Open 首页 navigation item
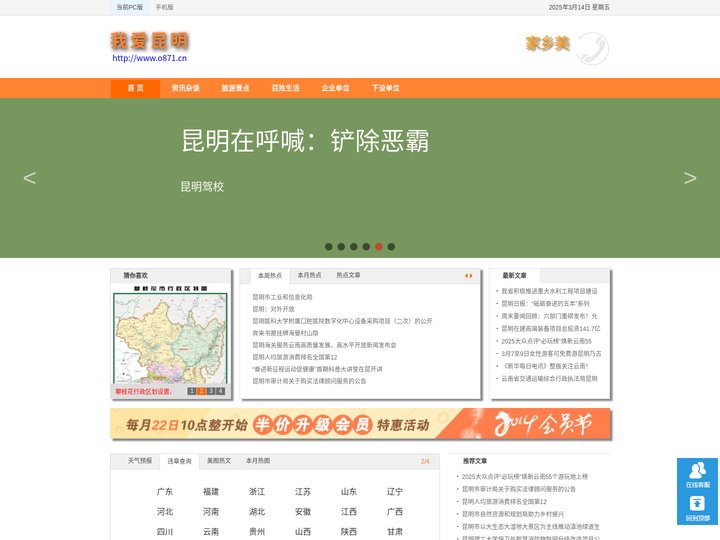The image size is (720, 540). point(135,88)
